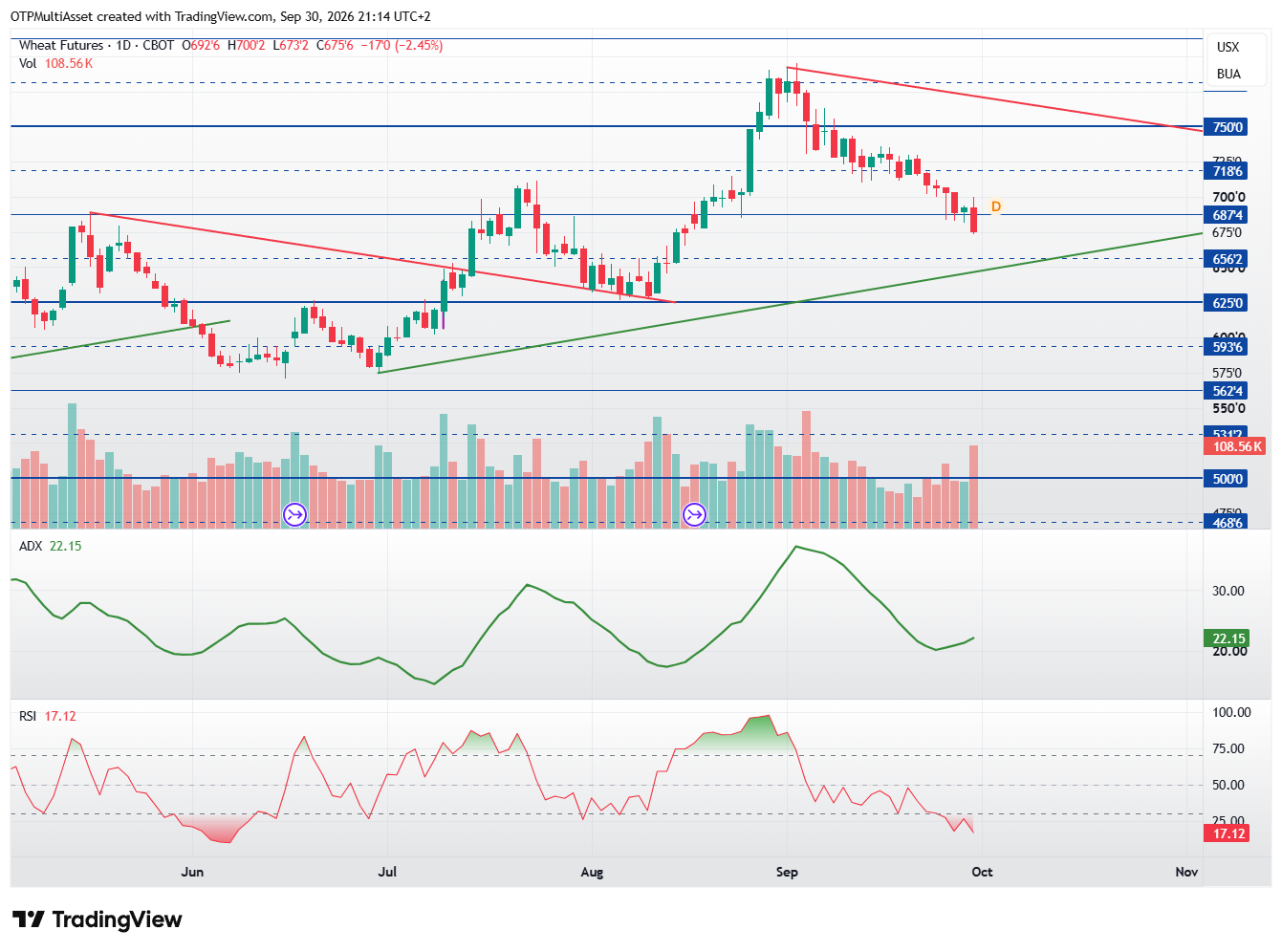Screen dimensions: 1282x952
Task: Click the 687'4 price level tag
Action: [1228, 215]
